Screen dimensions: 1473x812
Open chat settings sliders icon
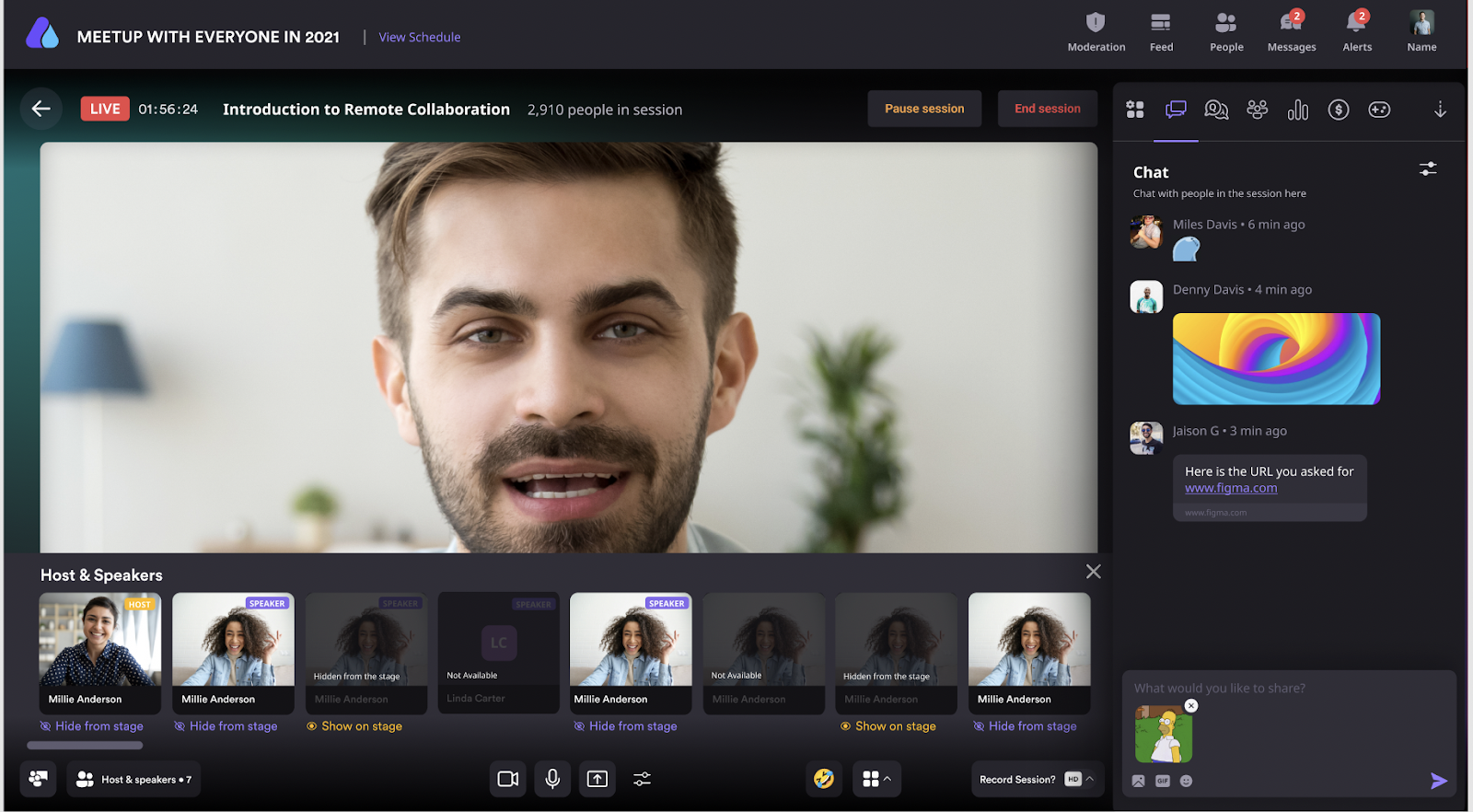pos(1428,168)
